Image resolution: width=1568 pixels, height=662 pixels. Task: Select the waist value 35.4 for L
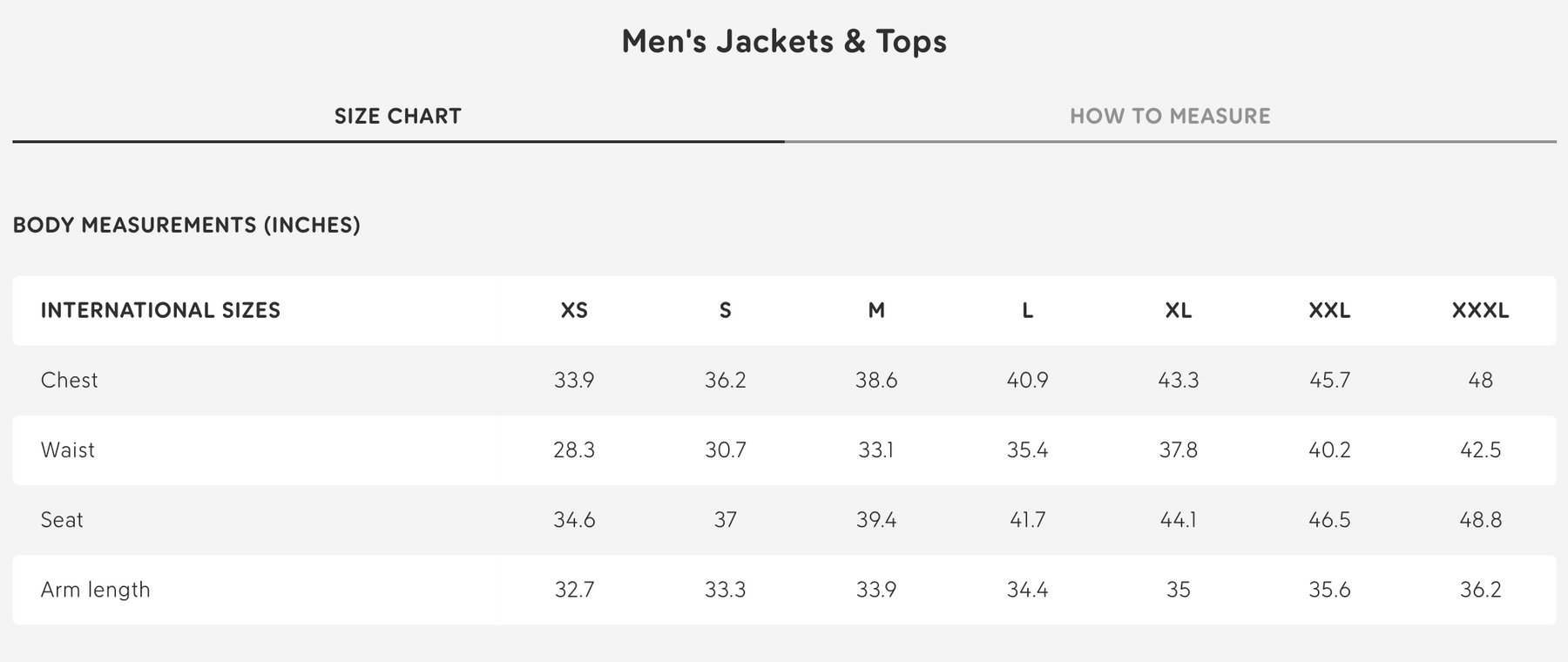1028,449
